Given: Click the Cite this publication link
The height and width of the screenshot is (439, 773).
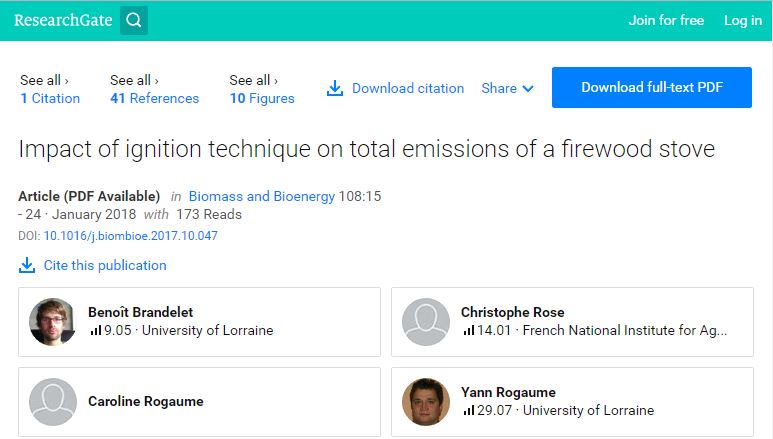Looking at the screenshot, I should click(105, 265).
